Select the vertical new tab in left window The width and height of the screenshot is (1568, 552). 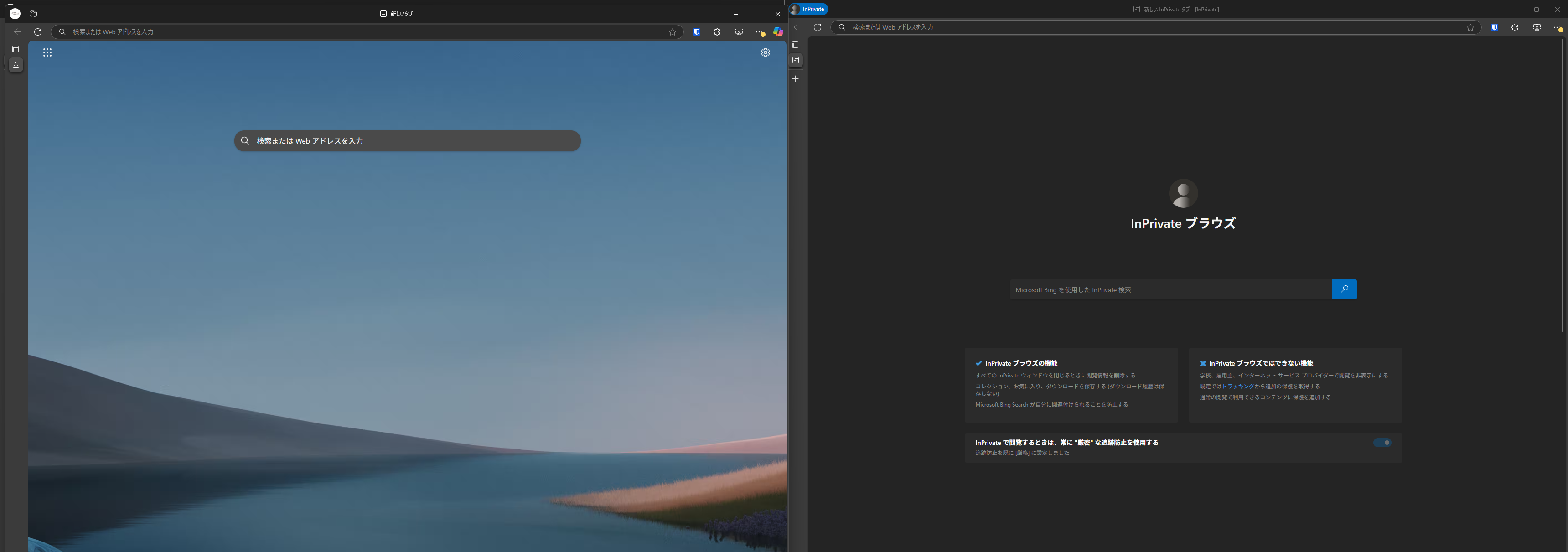pyautogui.click(x=16, y=65)
